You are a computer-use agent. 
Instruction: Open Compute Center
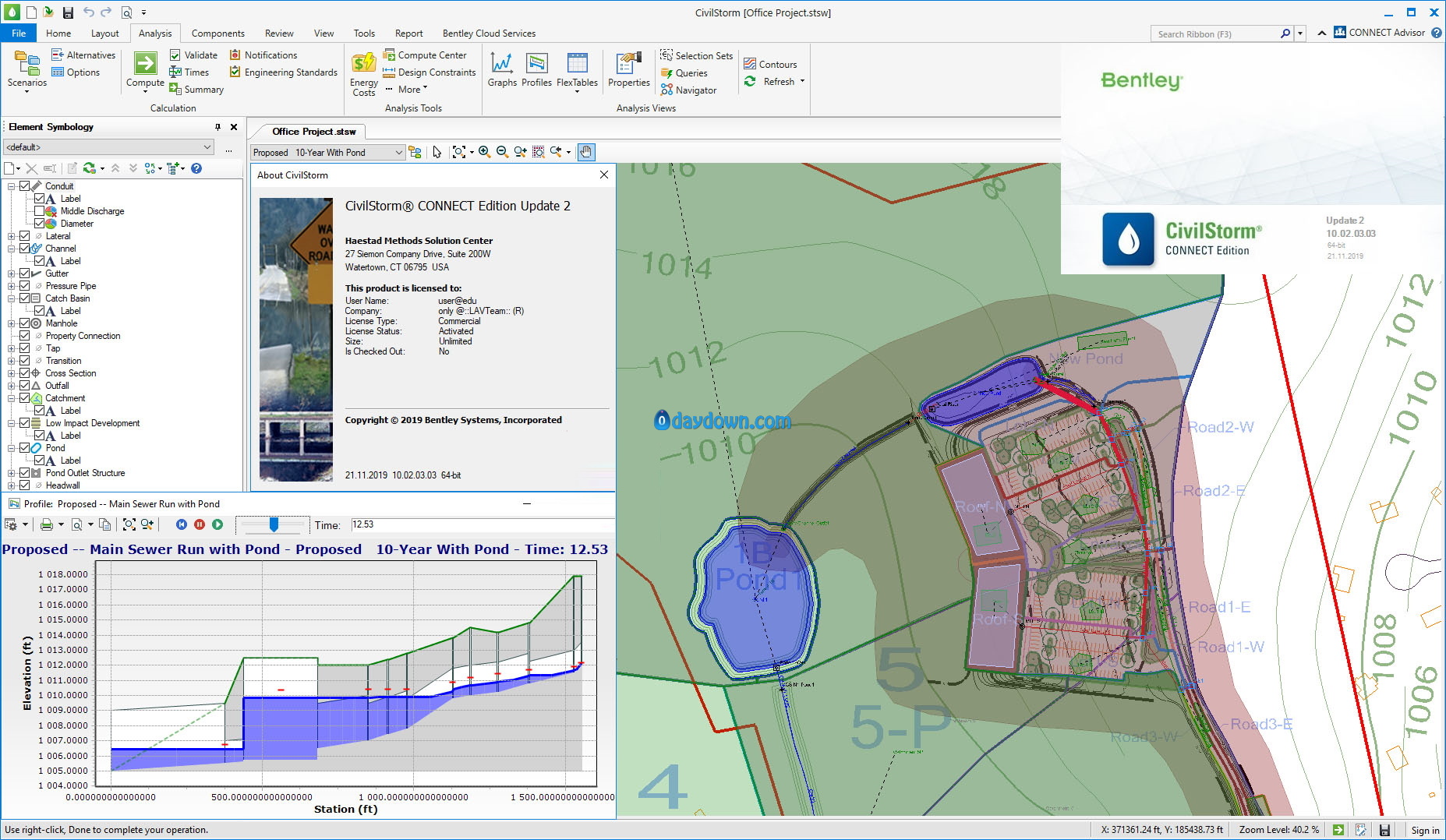click(425, 55)
